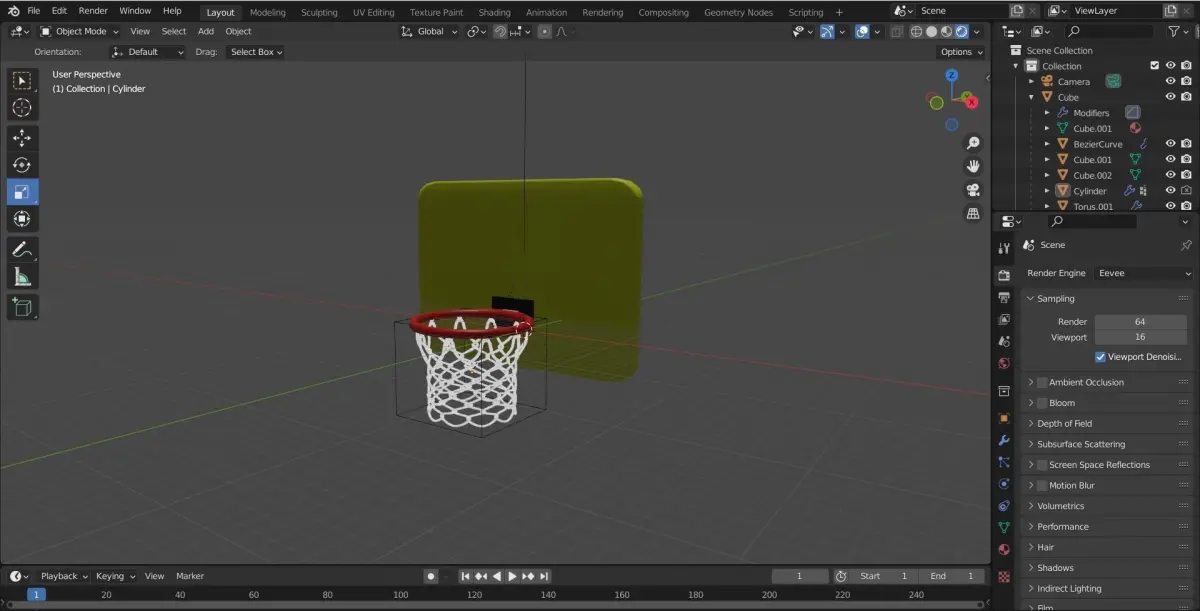Toggle snapping magnet icon in the header
Viewport: 1200px width, 611px height.
(500, 31)
